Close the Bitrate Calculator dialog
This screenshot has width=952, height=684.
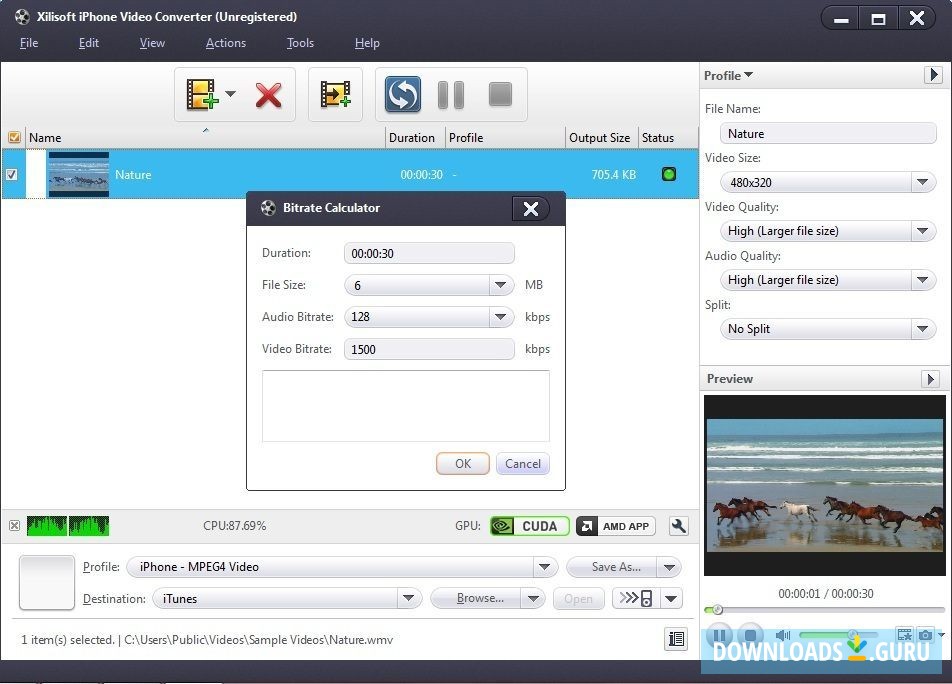(531, 209)
